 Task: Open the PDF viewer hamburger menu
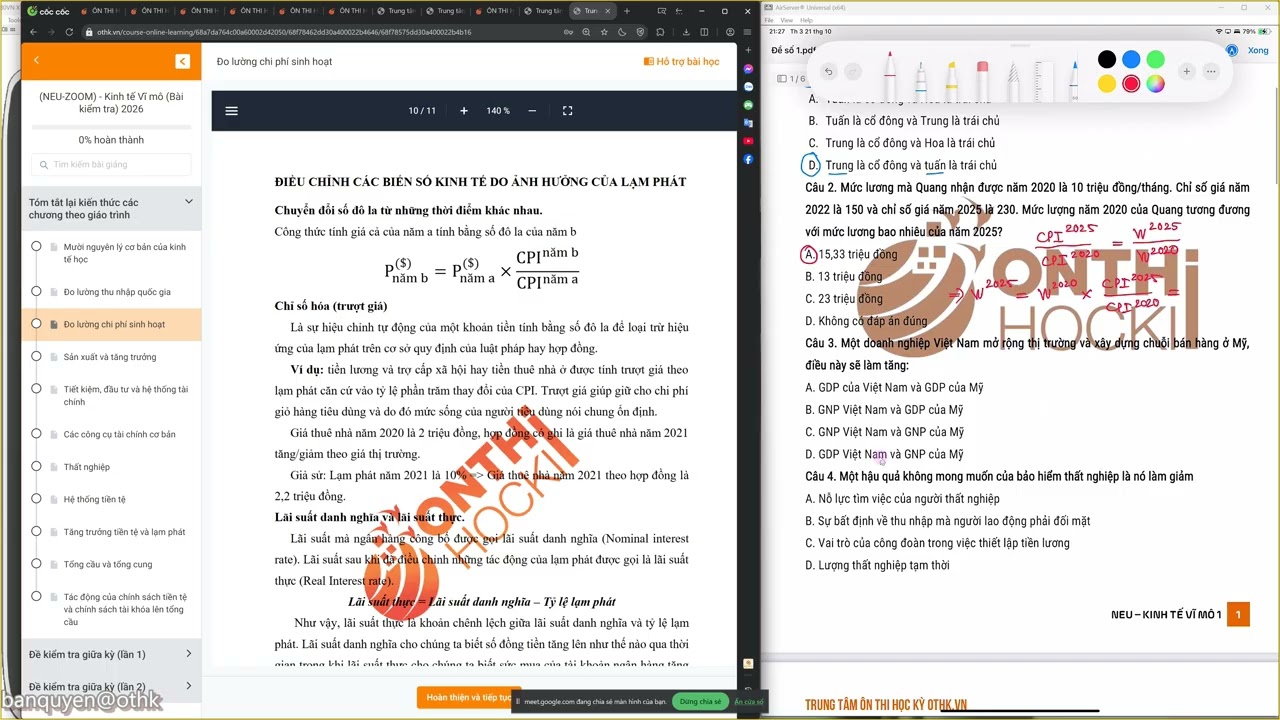(232, 111)
